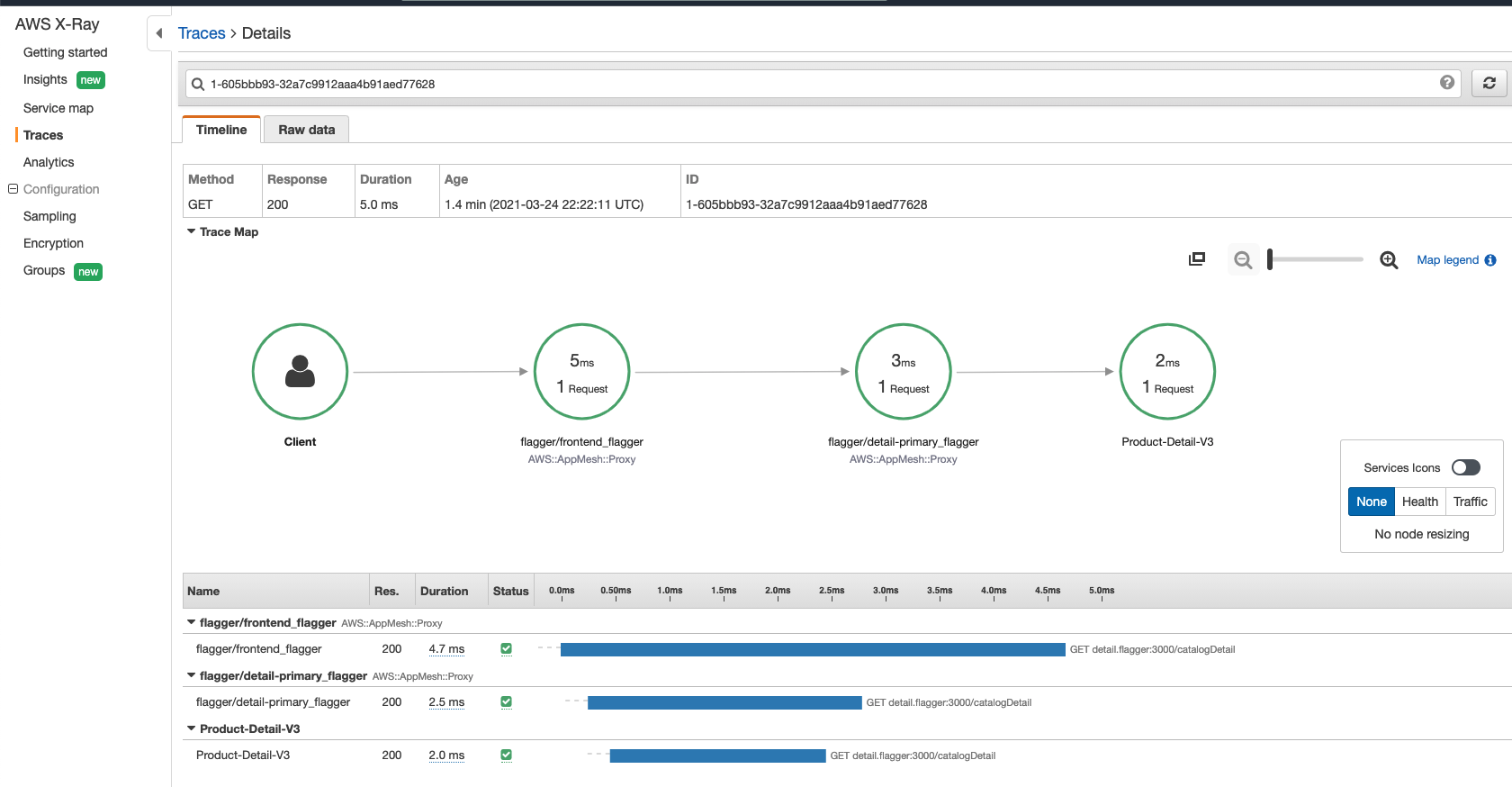Open Sampling configuration in sidebar
Image resolution: width=1512 pixels, height=787 pixels.
(x=49, y=216)
